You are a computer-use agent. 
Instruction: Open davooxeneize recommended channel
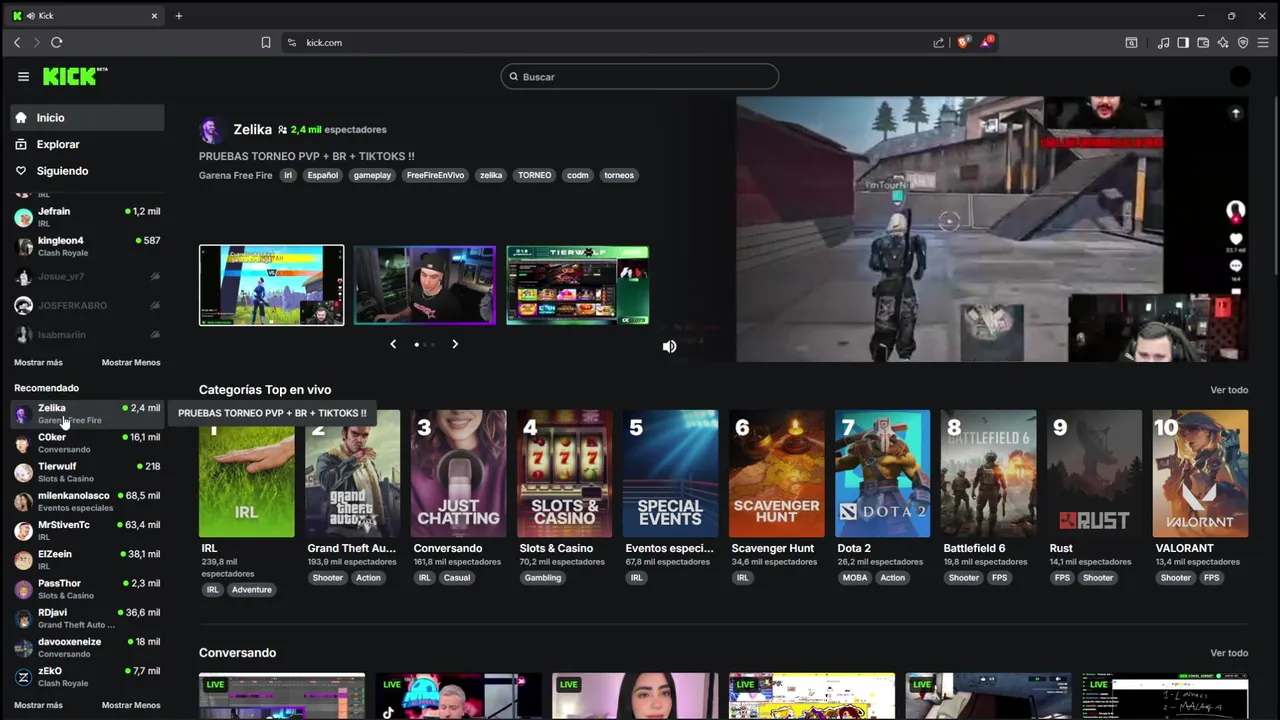point(88,647)
